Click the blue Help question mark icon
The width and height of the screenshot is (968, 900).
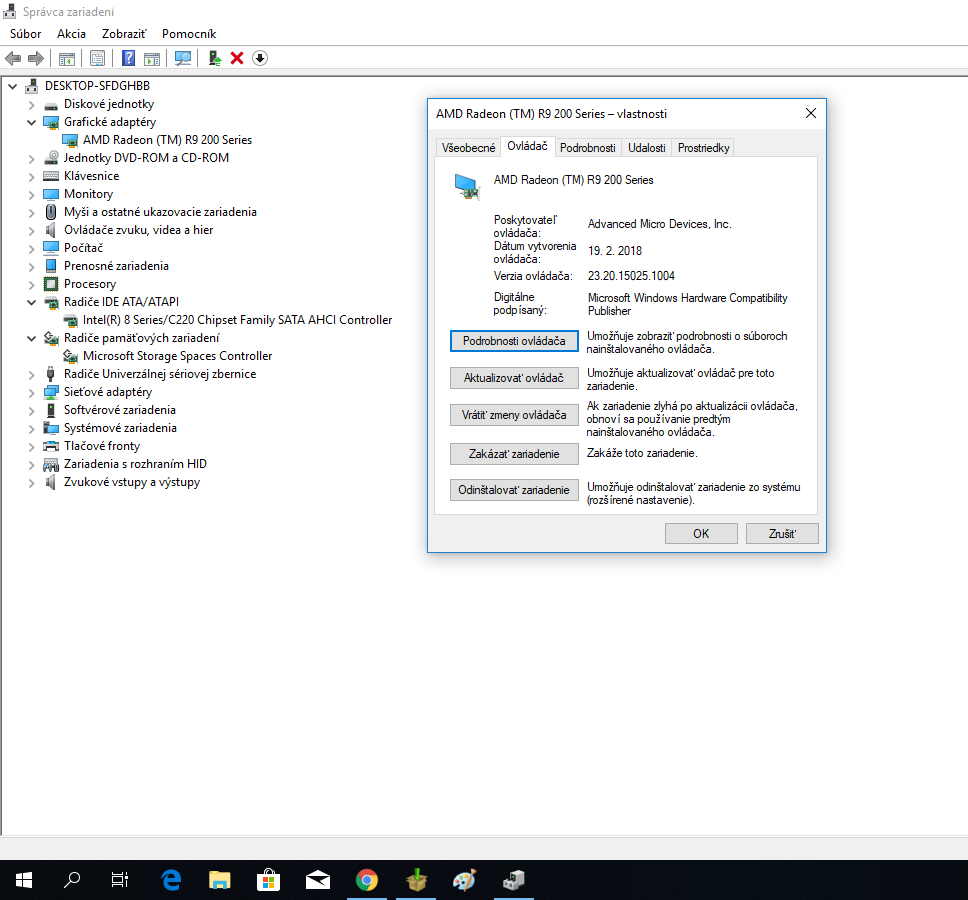pyautogui.click(x=128, y=59)
